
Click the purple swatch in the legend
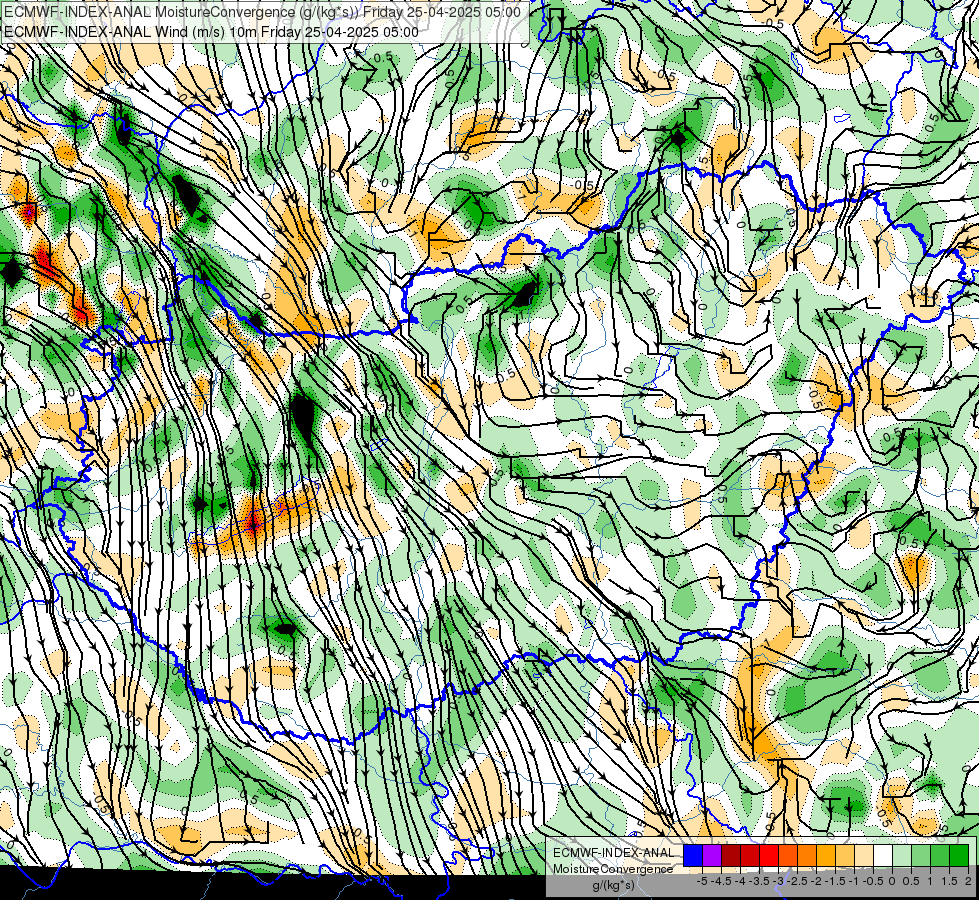click(712, 856)
